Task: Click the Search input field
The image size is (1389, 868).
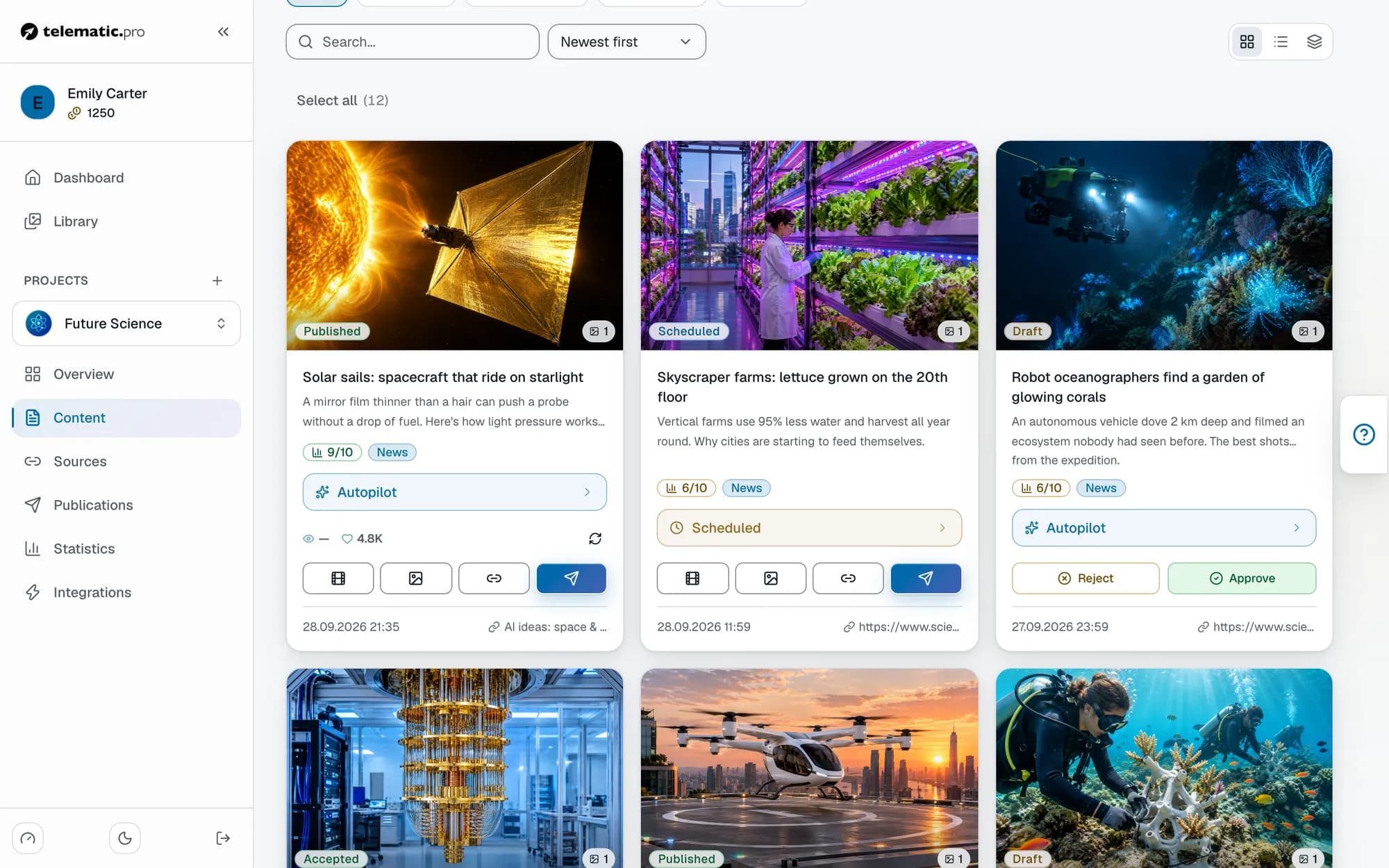Action: click(x=413, y=42)
